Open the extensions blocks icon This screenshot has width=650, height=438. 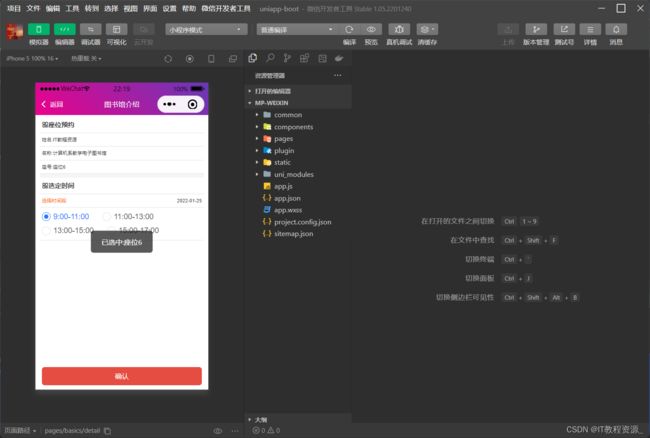pyautogui.click(x=304, y=58)
